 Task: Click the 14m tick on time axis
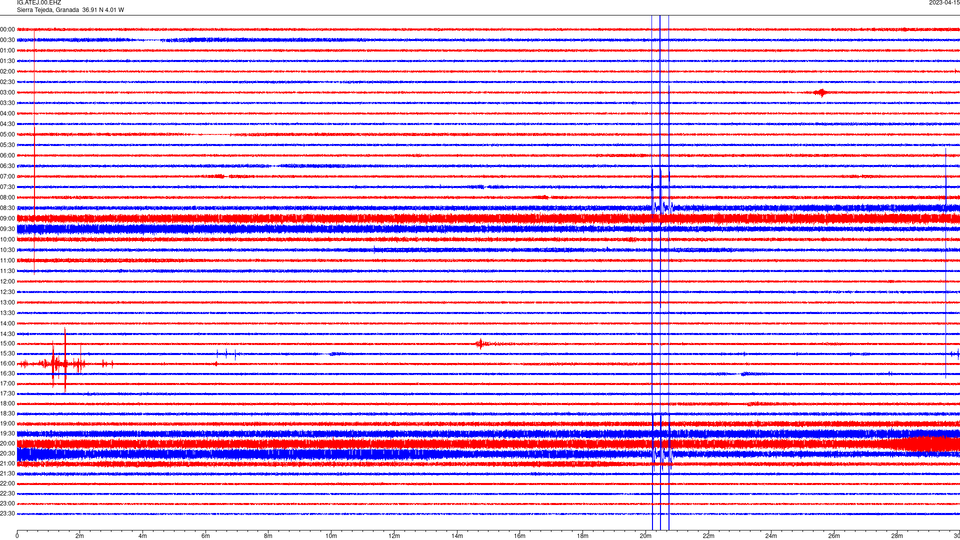457,536
